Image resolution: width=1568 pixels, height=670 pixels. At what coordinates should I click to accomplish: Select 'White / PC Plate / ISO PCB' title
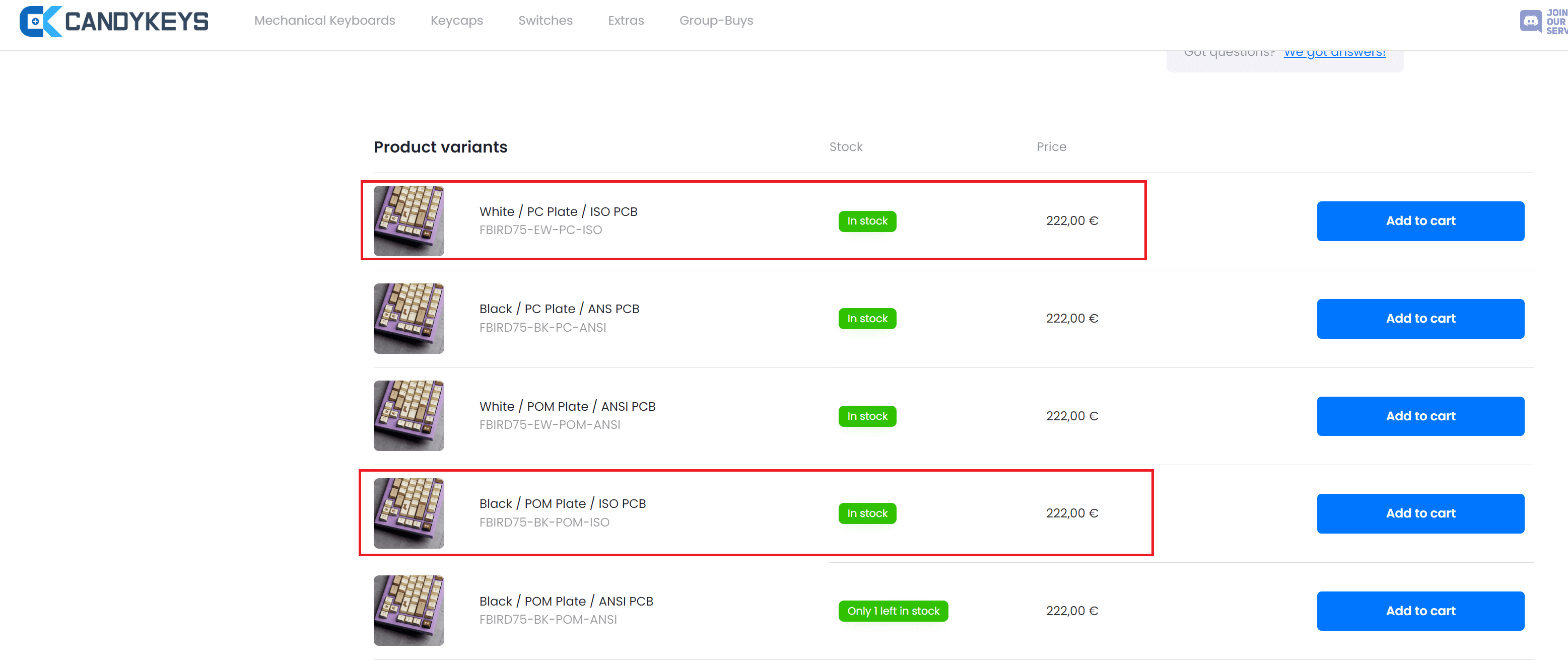coord(558,212)
